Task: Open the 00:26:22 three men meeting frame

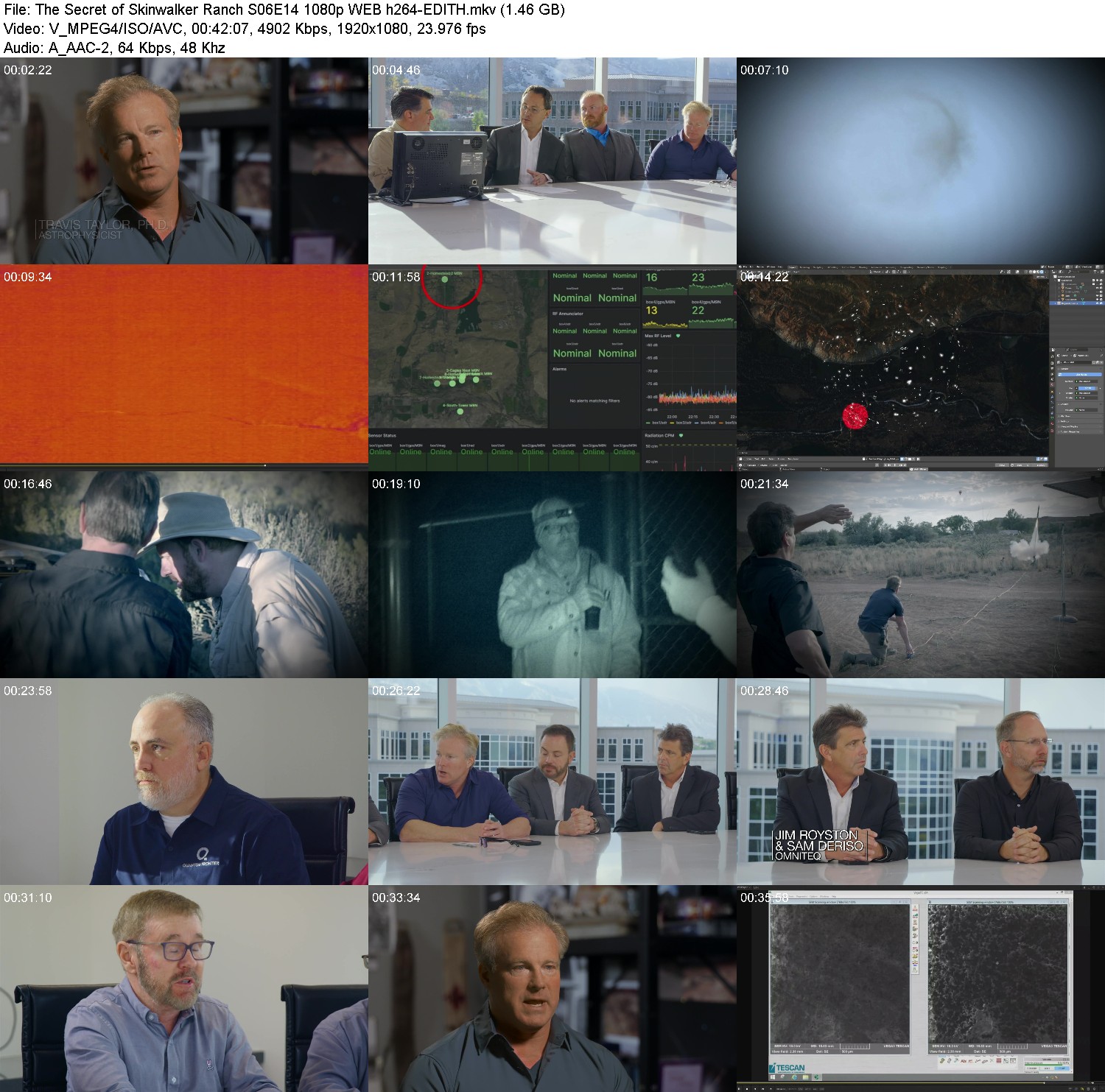Action: tap(552, 782)
